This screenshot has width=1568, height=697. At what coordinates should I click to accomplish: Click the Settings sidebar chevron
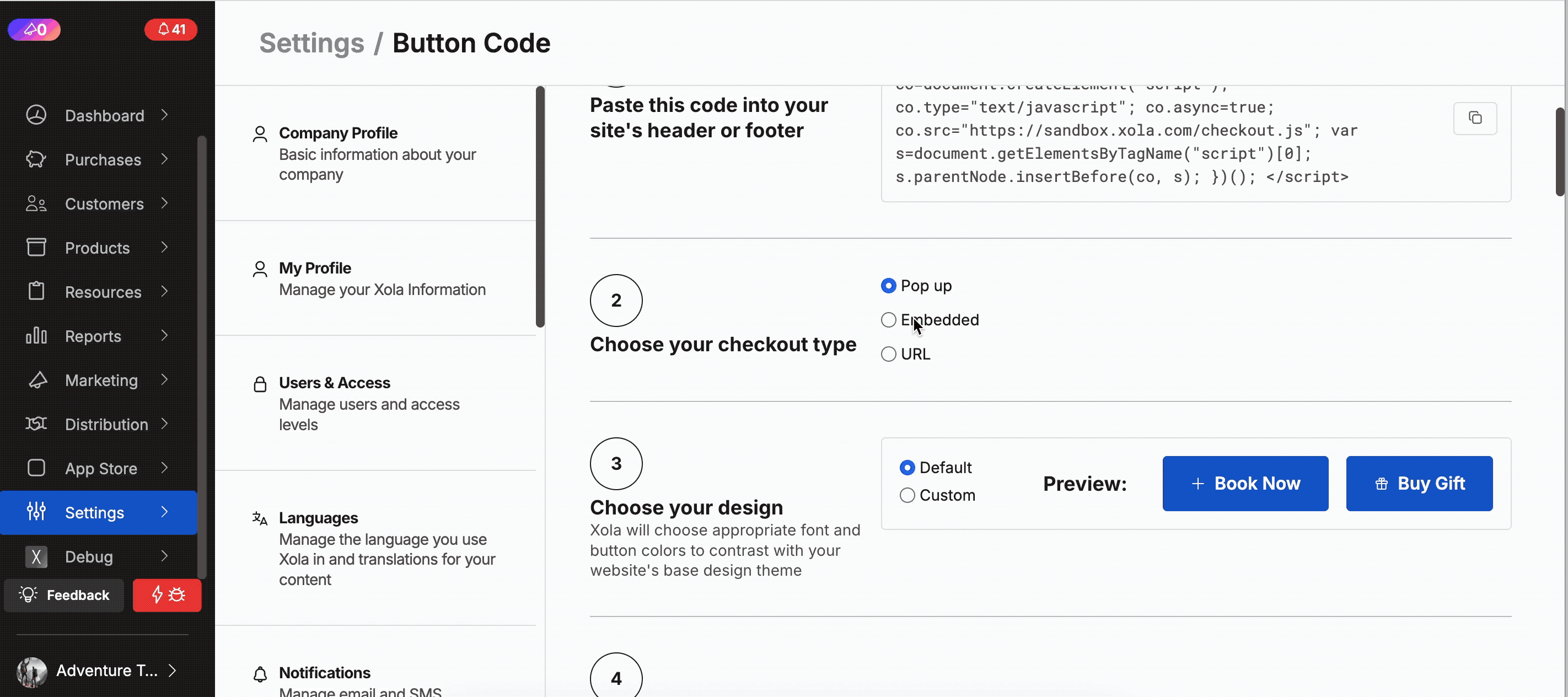(164, 512)
